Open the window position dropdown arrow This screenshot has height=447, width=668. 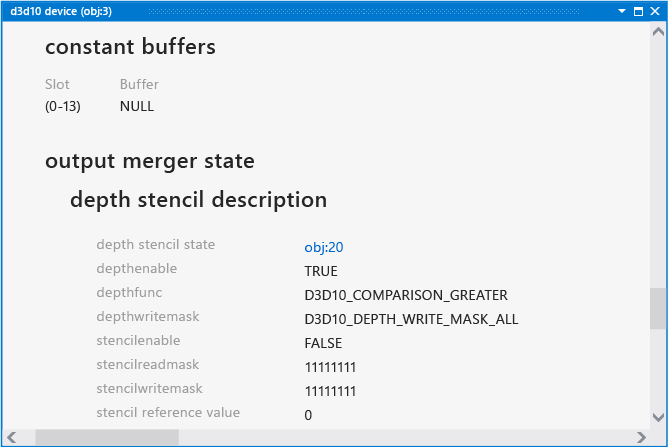(622, 11)
